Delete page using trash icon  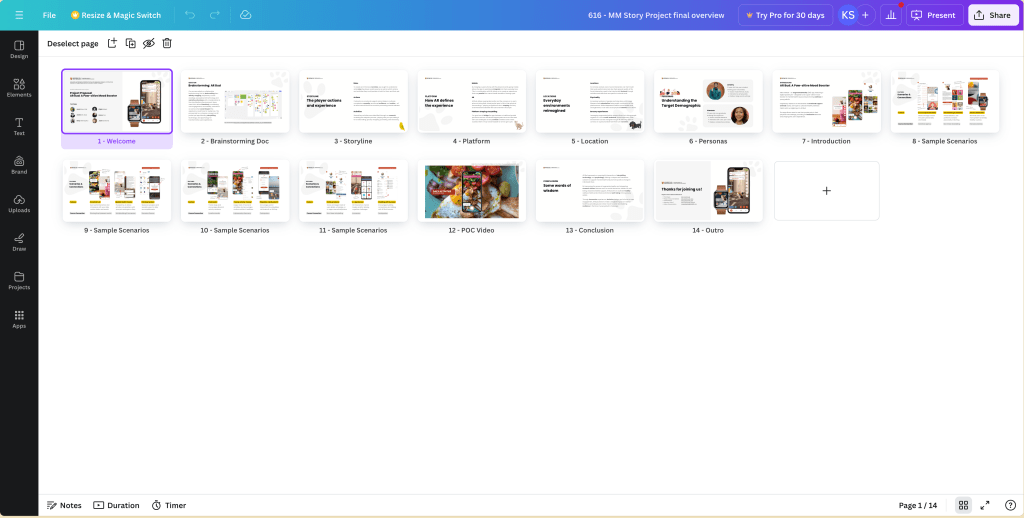pyautogui.click(x=167, y=43)
